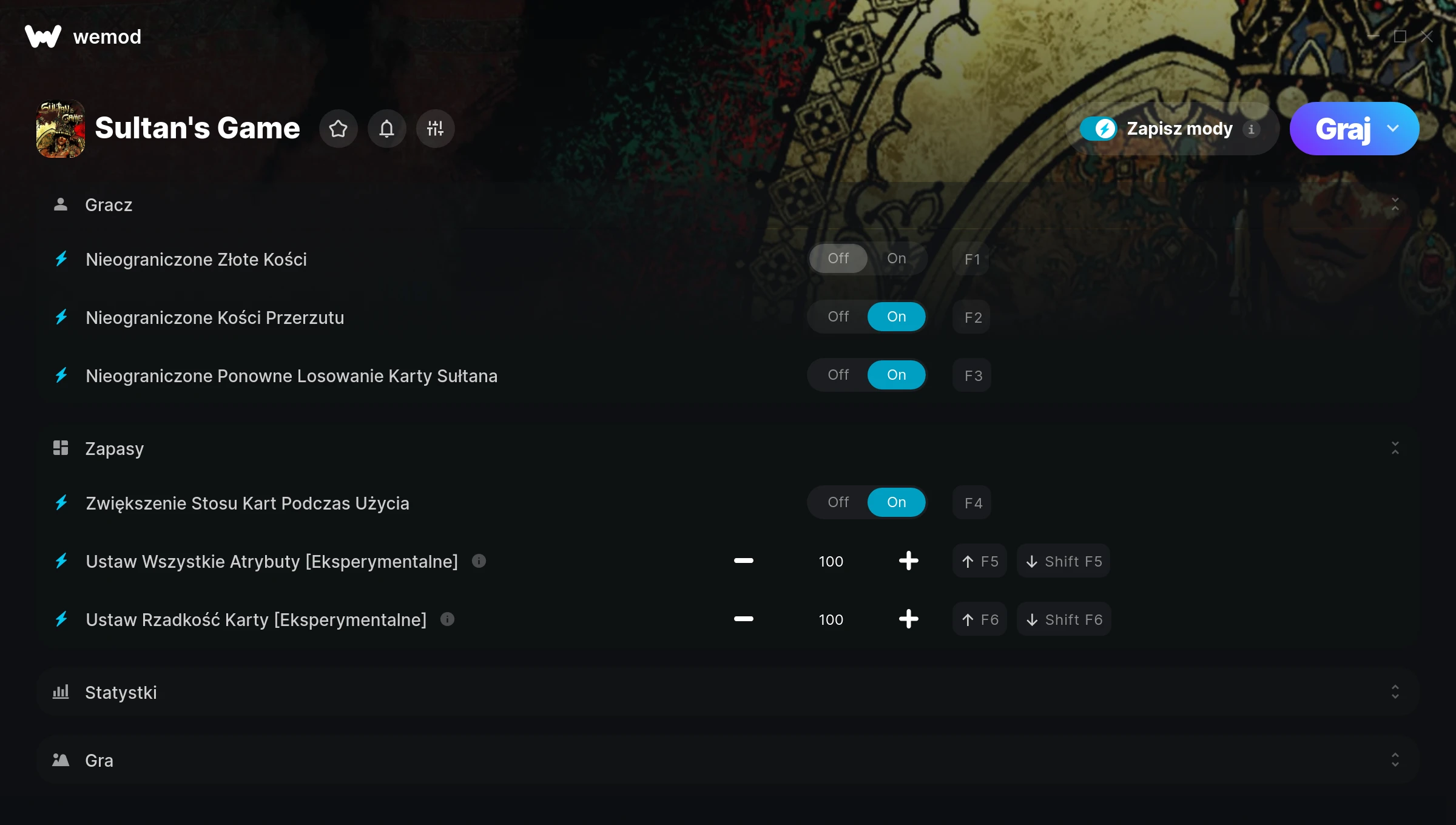Add Sultan's Game to favorites star
The height and width of the screenshot is (825, 1456).
click(x=338, y=129)
